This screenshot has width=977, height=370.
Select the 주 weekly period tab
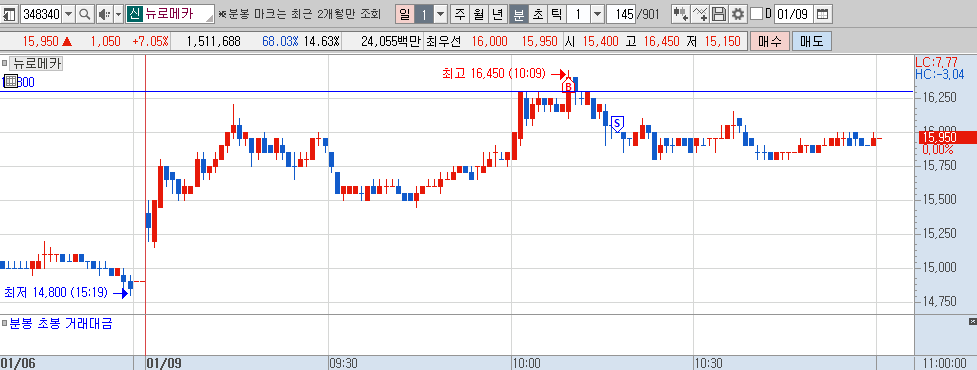[460, 13]
